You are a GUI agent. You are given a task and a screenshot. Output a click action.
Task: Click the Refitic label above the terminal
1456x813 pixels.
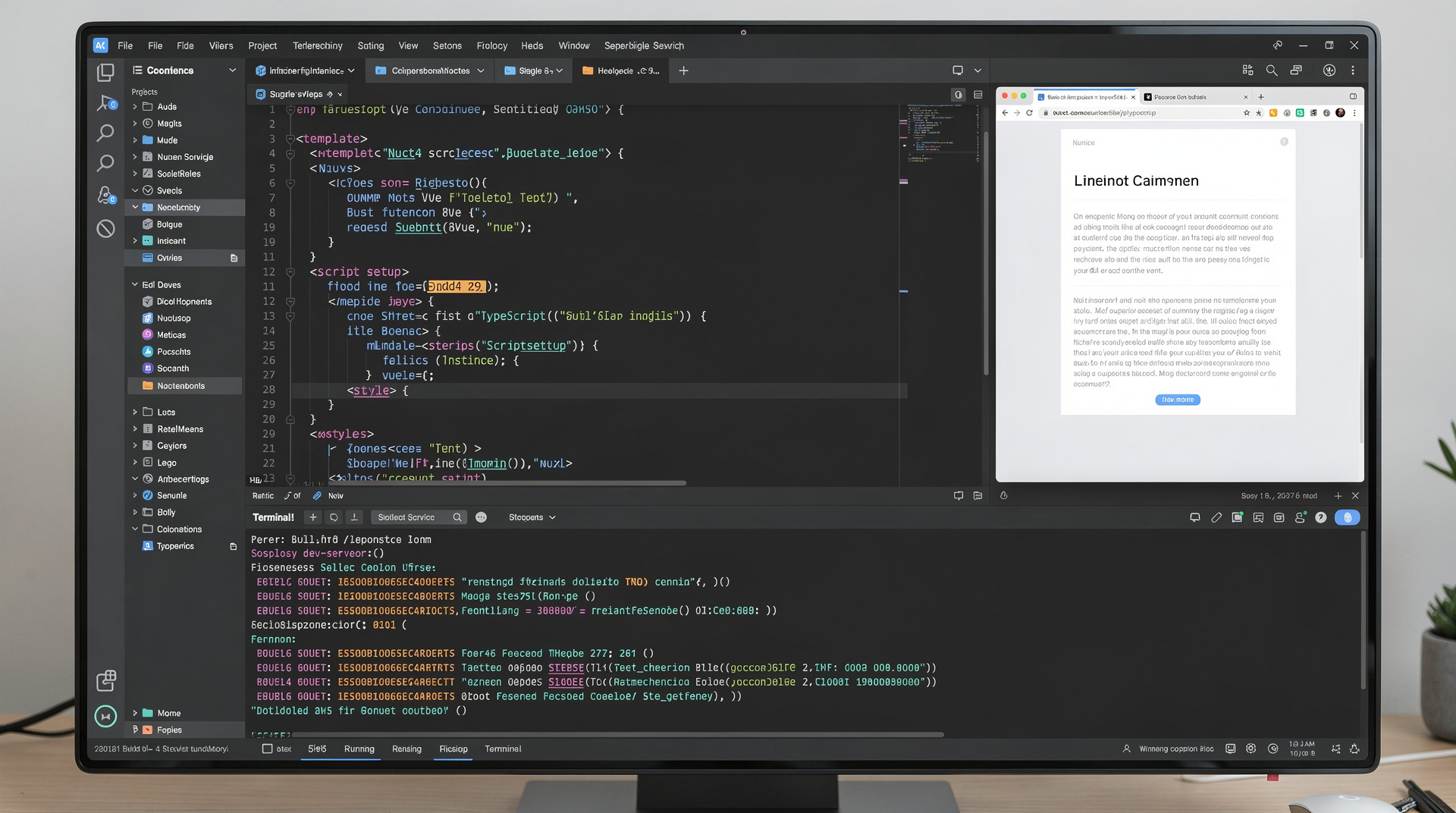263,496
